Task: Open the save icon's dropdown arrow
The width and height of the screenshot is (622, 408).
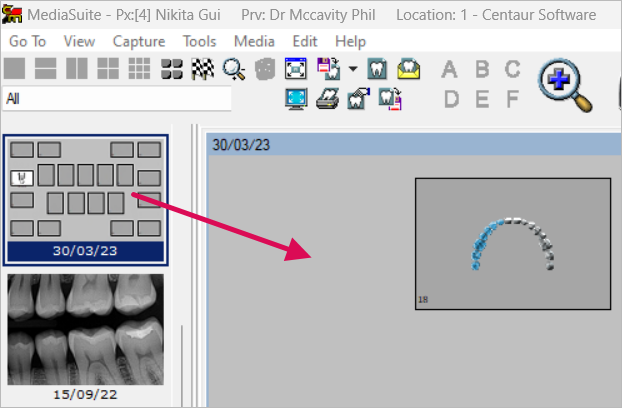Action: (x=353, y=69)
